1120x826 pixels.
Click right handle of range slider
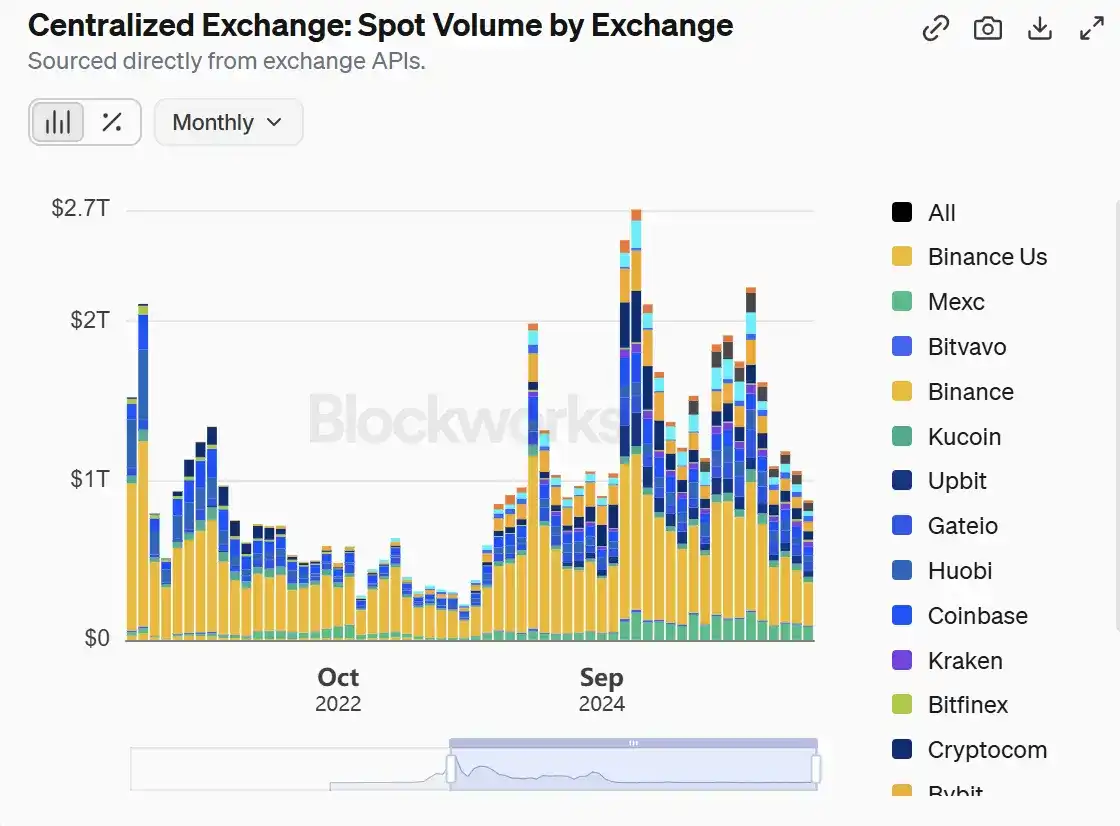816,769
